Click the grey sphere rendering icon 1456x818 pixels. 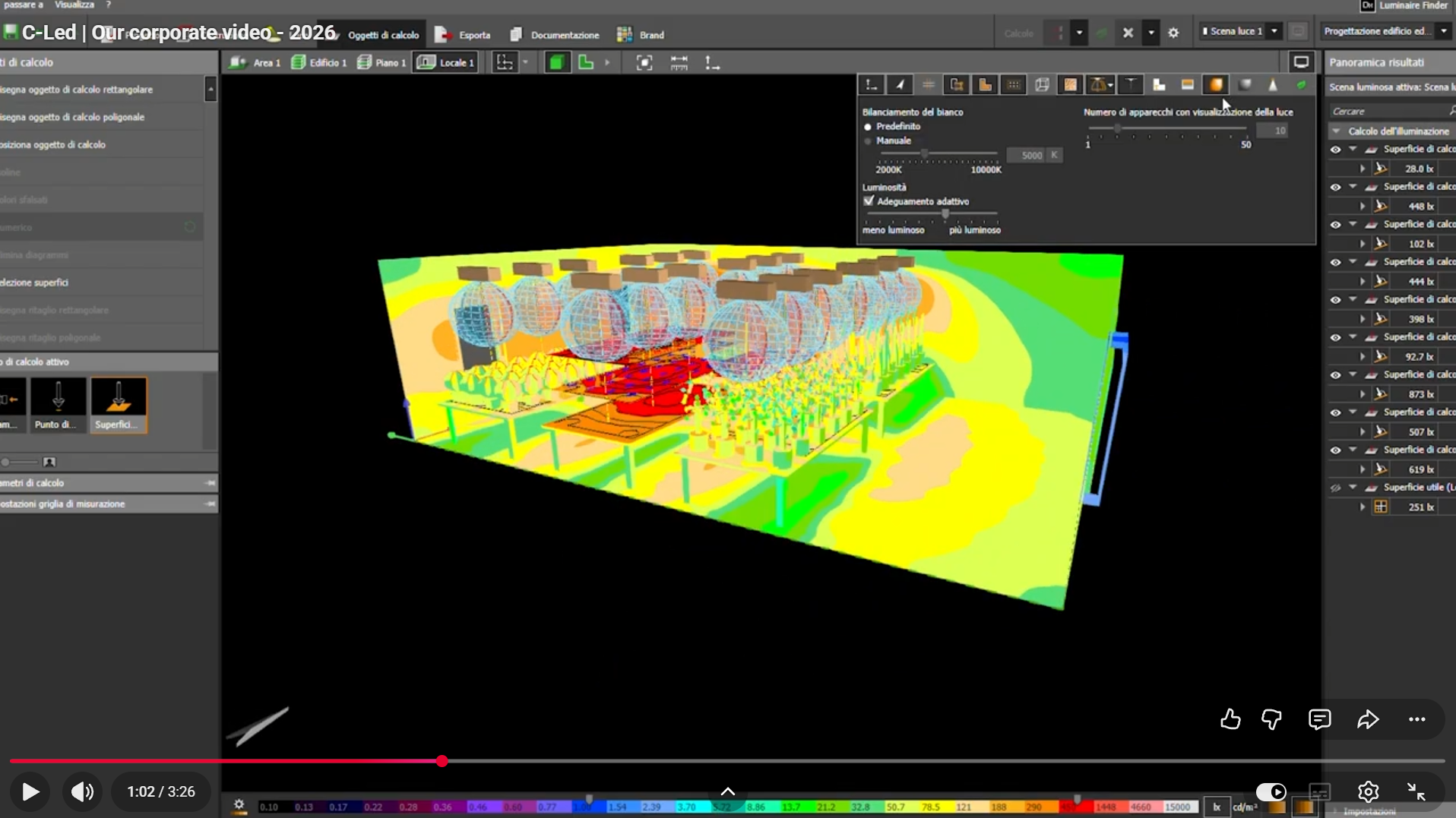coord(1245,85)
